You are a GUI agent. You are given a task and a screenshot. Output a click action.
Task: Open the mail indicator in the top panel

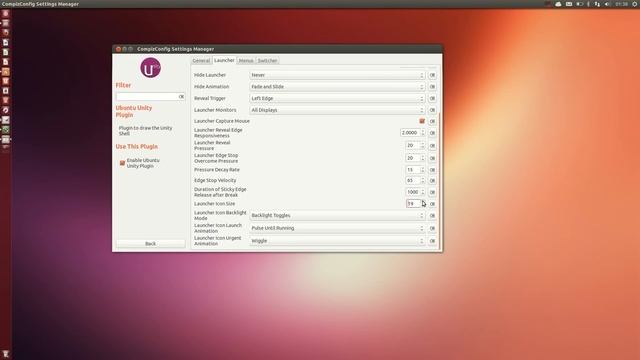tap(569, 4)
